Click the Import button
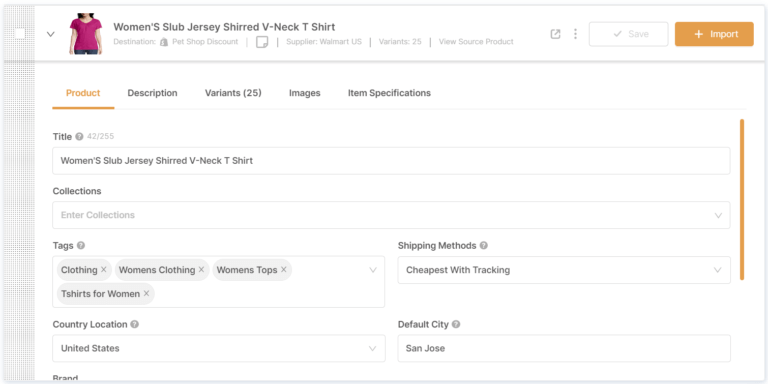 (714, 34)
